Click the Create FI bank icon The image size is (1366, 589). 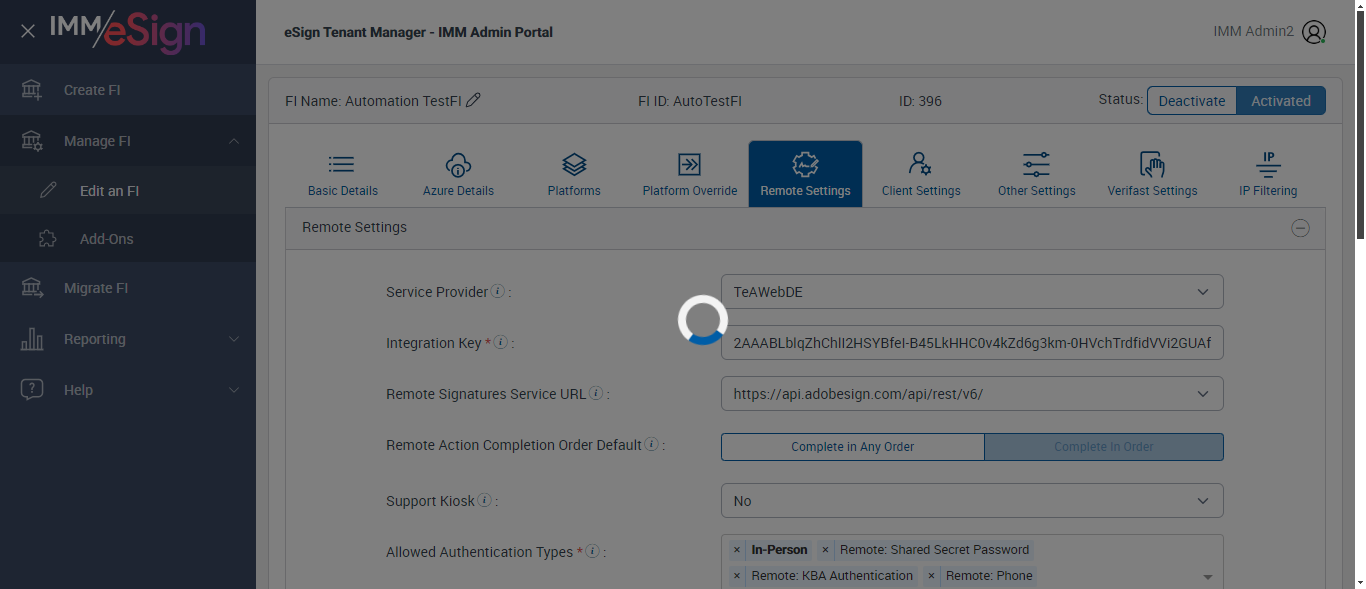pos(32,90)
